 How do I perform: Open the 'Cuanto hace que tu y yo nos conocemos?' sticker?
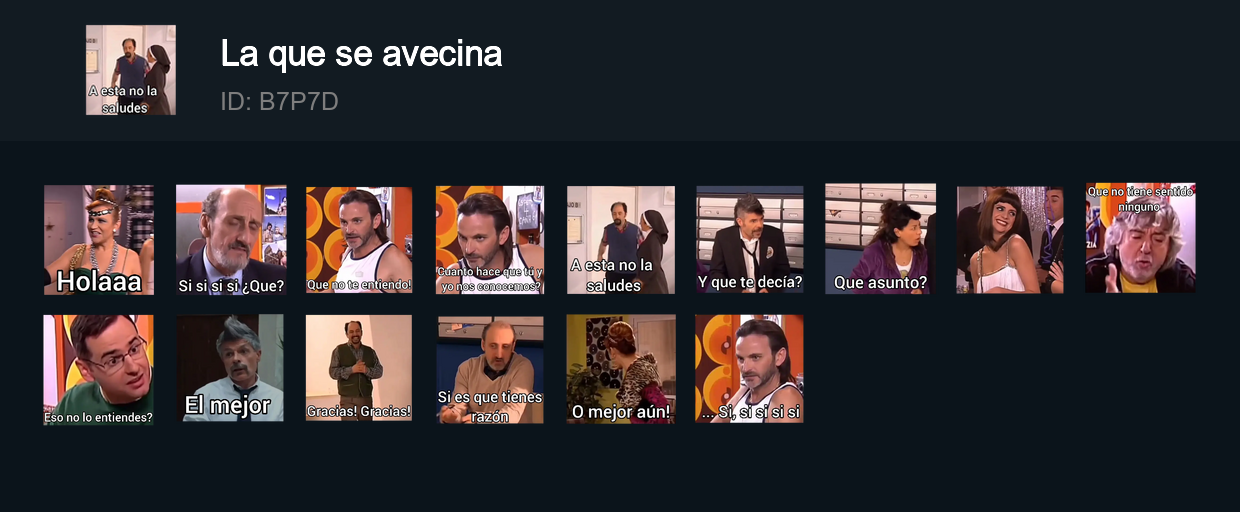pyautogui.click(x=490, y=240)
